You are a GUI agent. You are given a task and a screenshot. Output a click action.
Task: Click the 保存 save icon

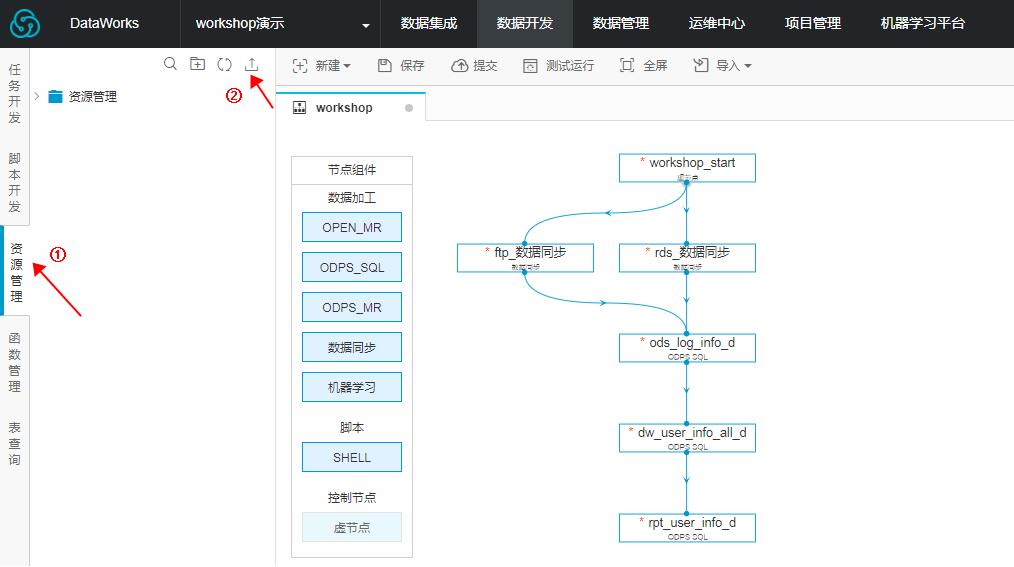click(385, 65)
